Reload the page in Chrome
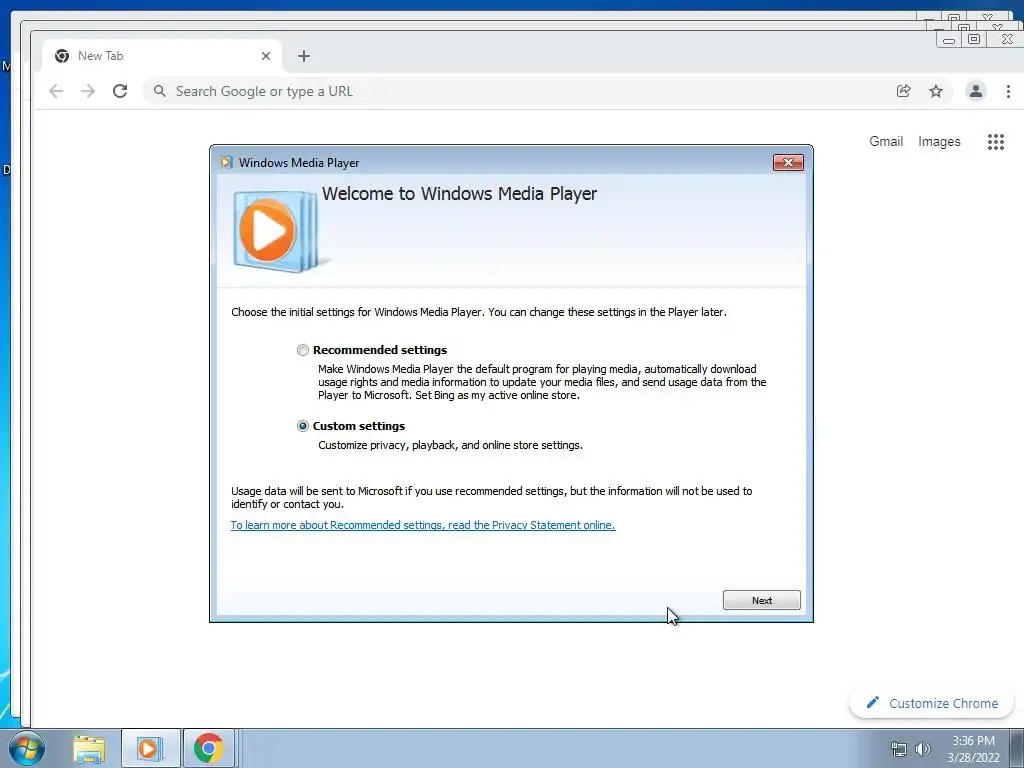1024x768 pixels. (x=120, y=91)
